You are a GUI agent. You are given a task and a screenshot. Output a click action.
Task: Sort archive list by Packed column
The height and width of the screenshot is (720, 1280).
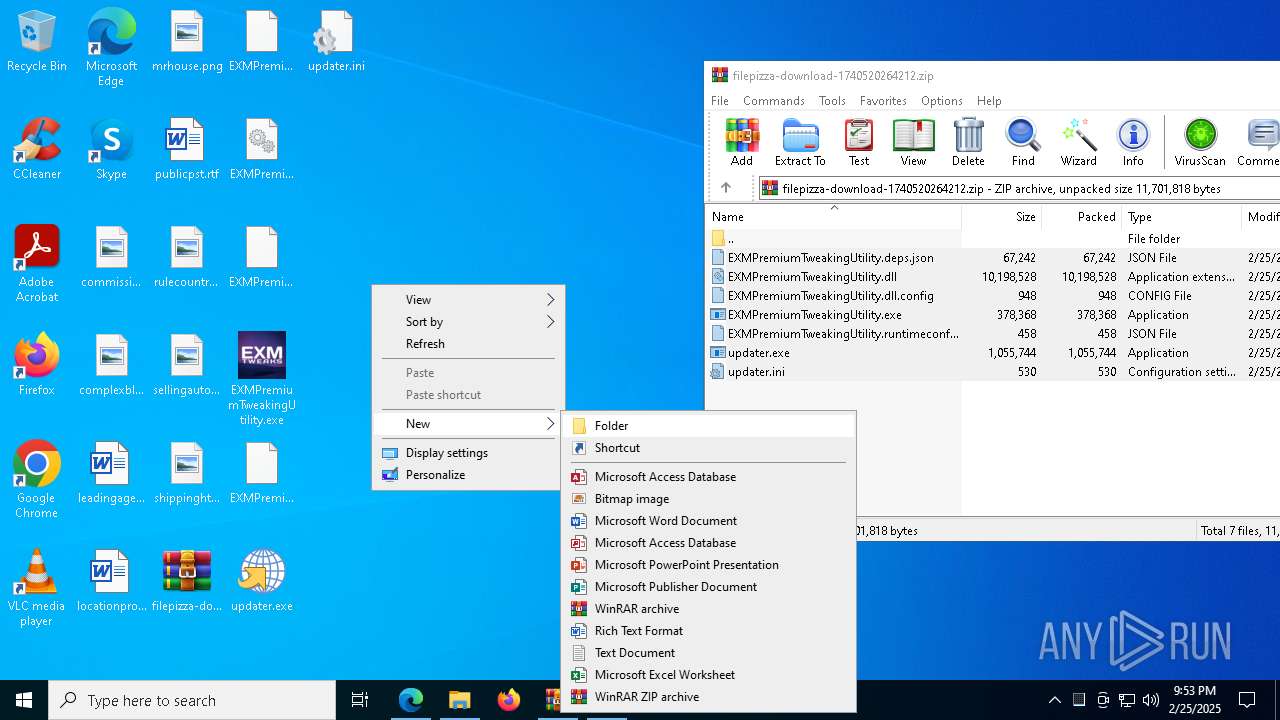pyautogui.click(x=1082, y=217)
